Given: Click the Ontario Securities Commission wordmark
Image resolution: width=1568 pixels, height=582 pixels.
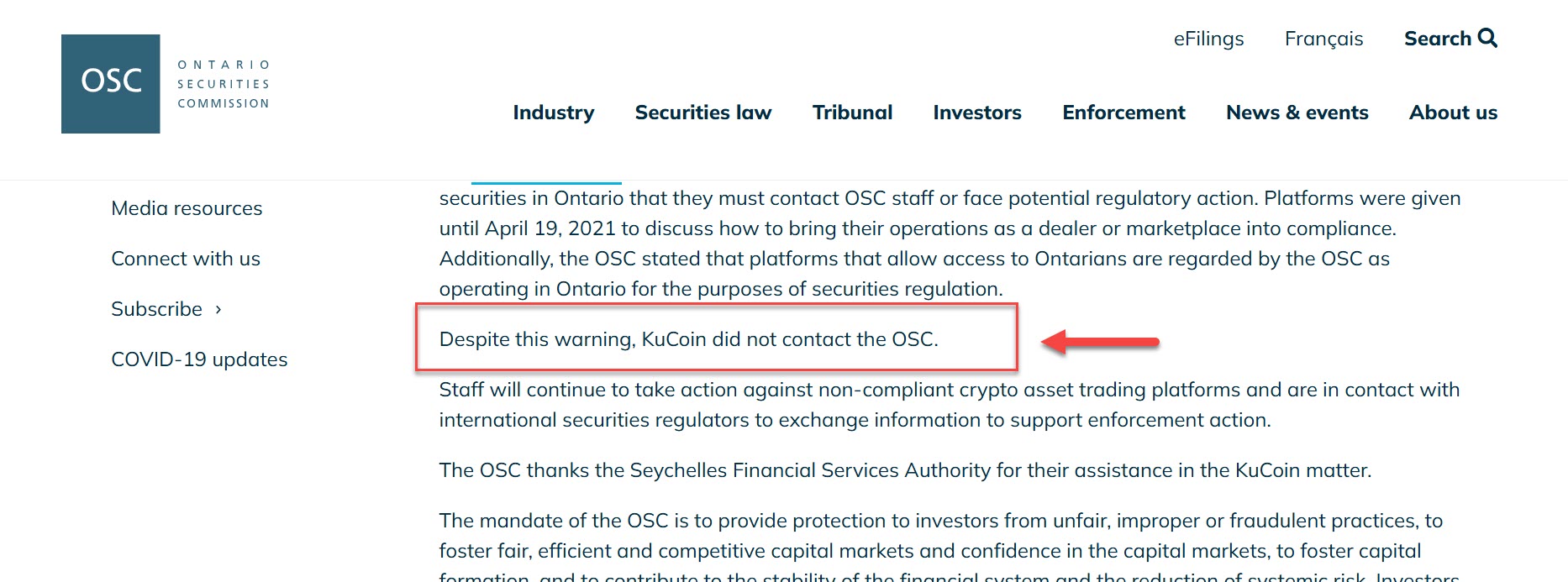Looking at the screenshot, I should (224, 84).
